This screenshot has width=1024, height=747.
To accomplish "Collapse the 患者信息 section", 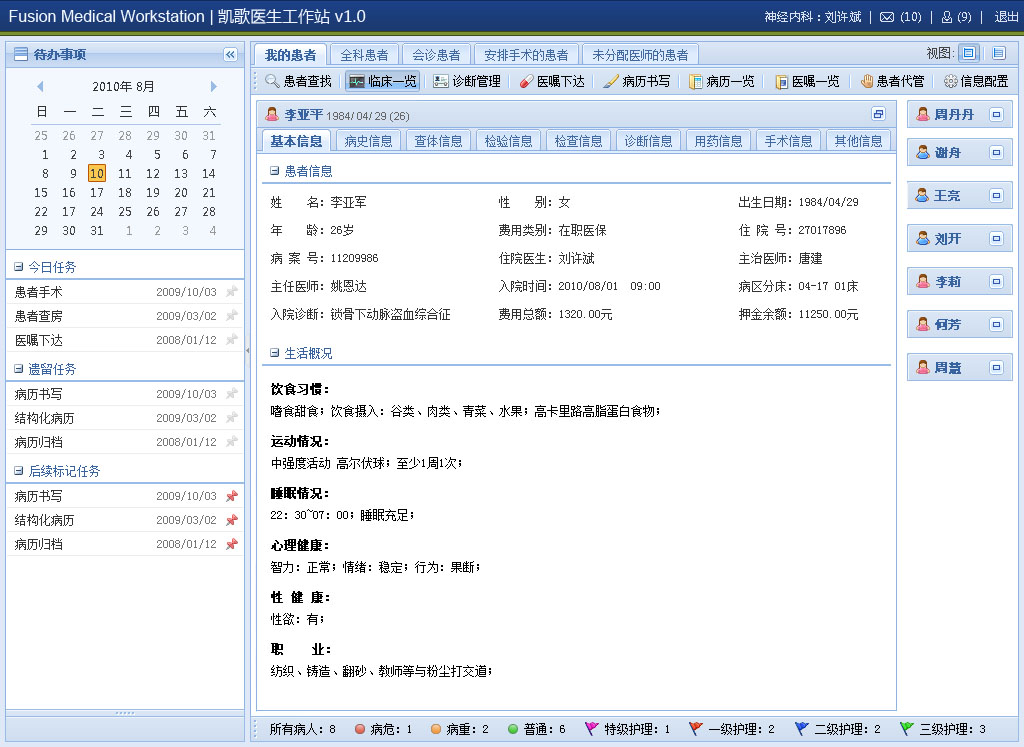I will (x=275, y=171).
